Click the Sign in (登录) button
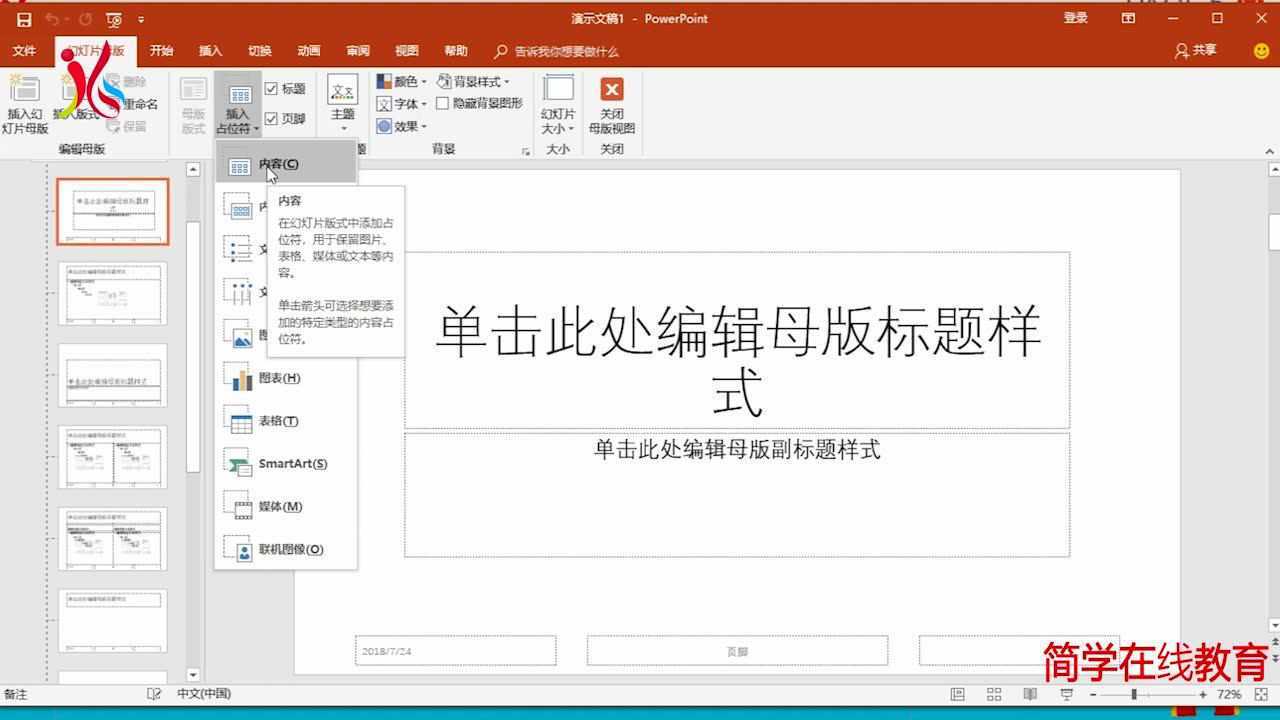The height and width of the screenshot is (720, 1280). tap(1075, 18)
